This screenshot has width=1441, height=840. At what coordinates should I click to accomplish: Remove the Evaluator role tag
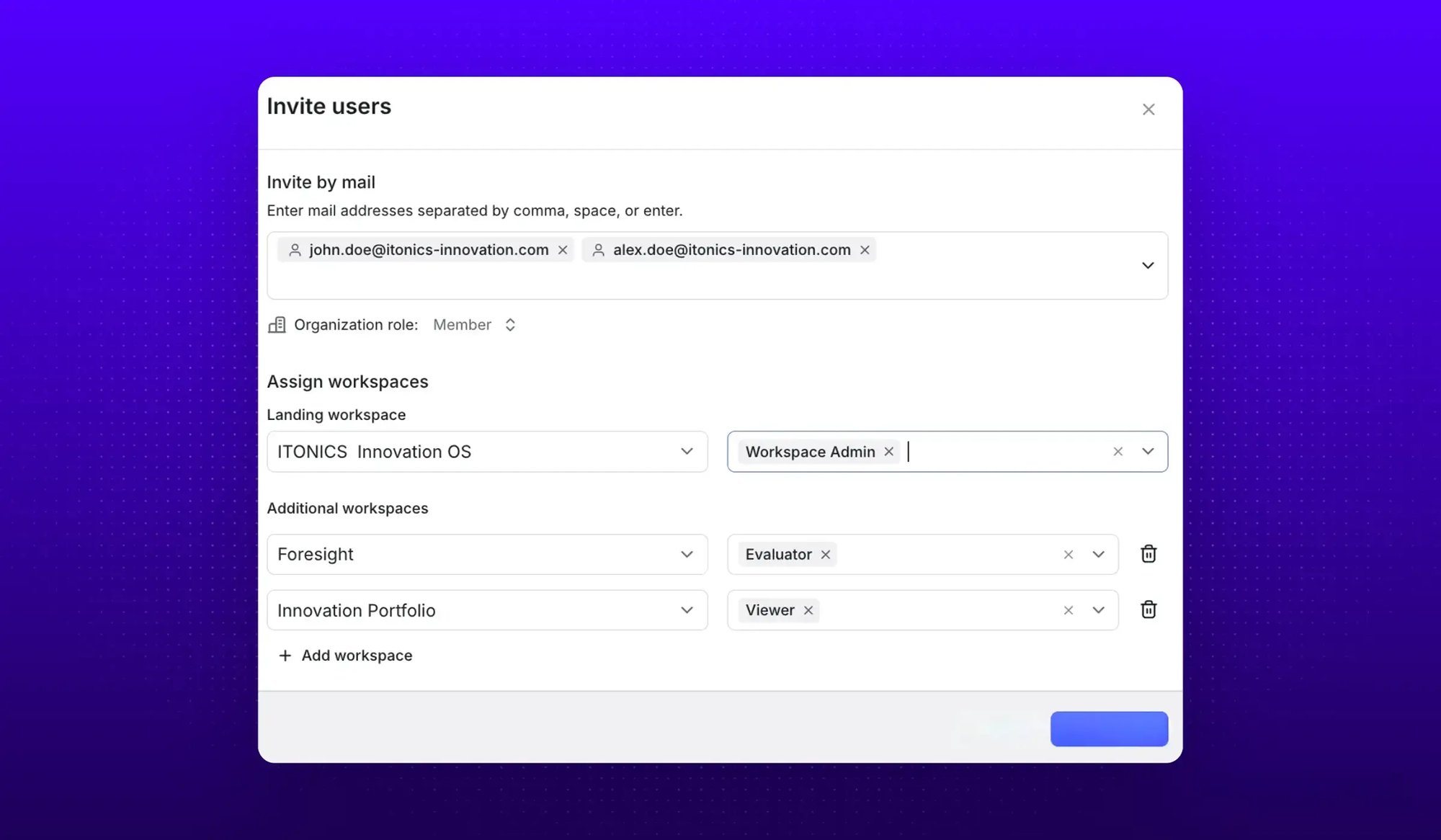point(826,555)
